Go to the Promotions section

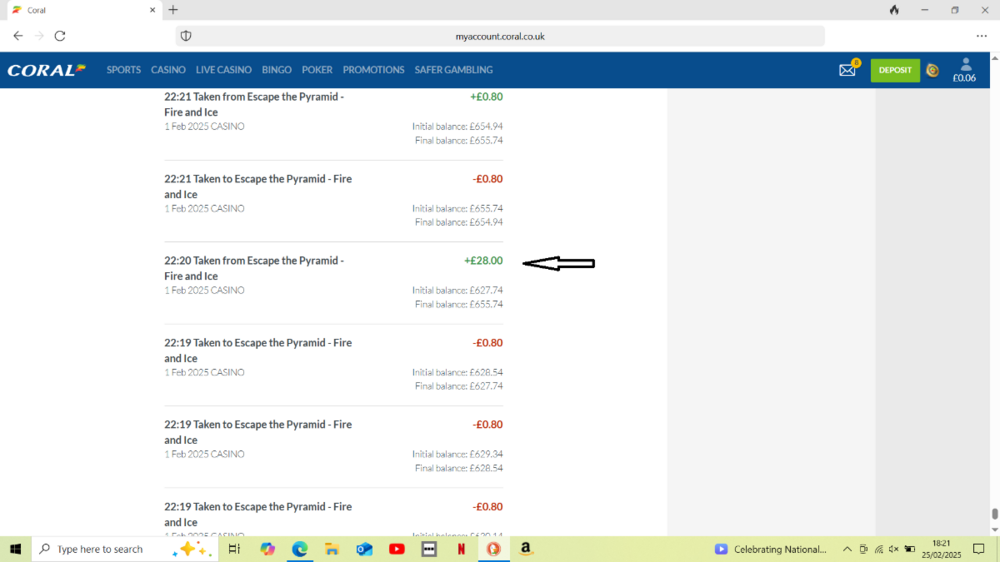(x=373, y=70)
